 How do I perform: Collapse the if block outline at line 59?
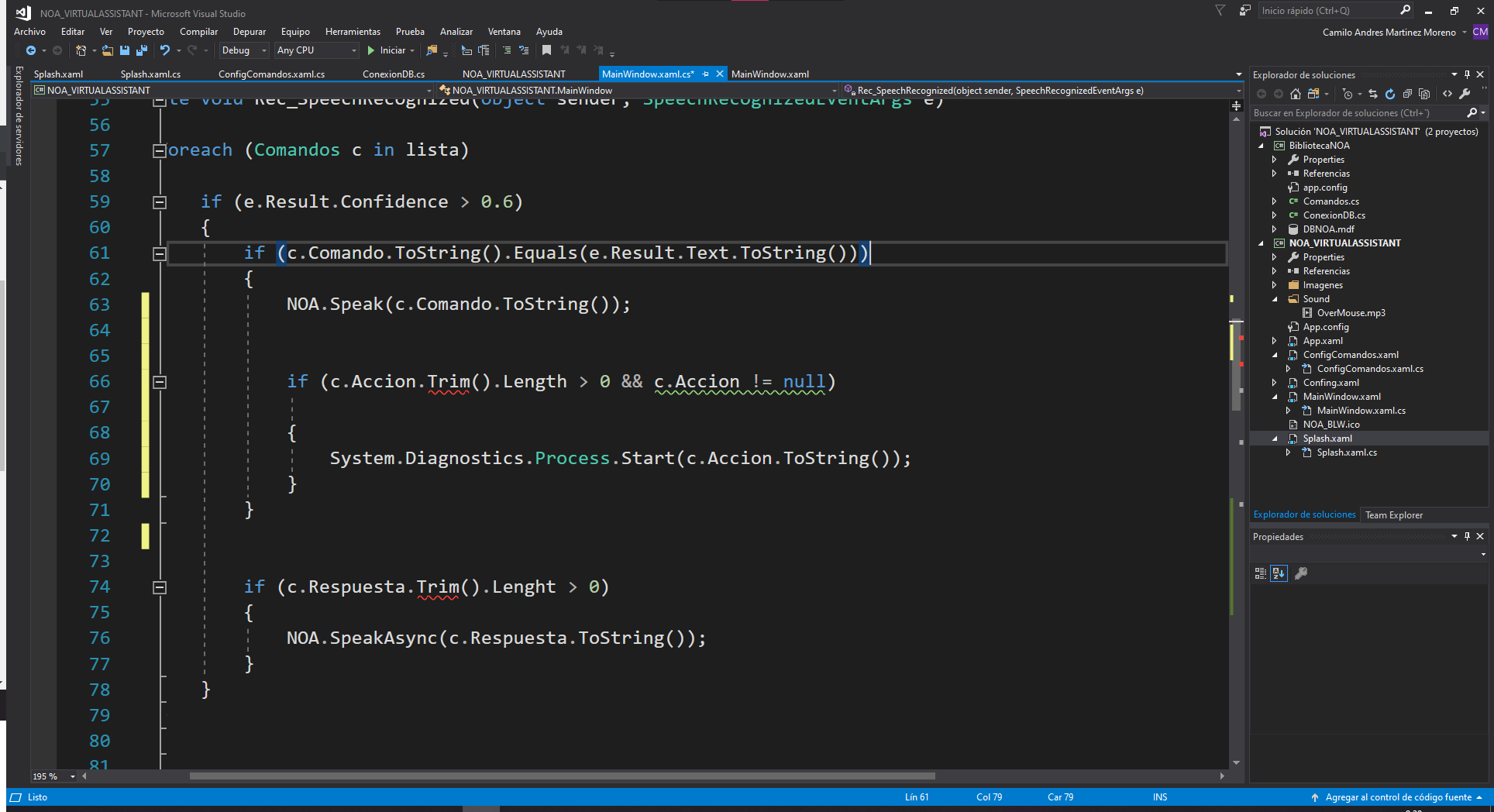(x=160, y=202)
